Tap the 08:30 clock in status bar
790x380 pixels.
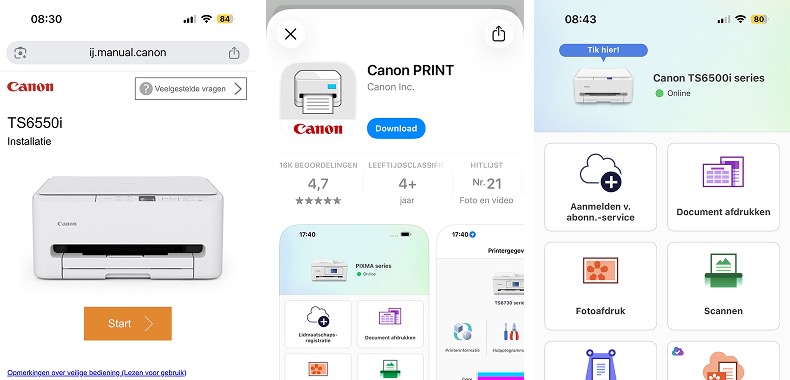click(x=46, y=19)
